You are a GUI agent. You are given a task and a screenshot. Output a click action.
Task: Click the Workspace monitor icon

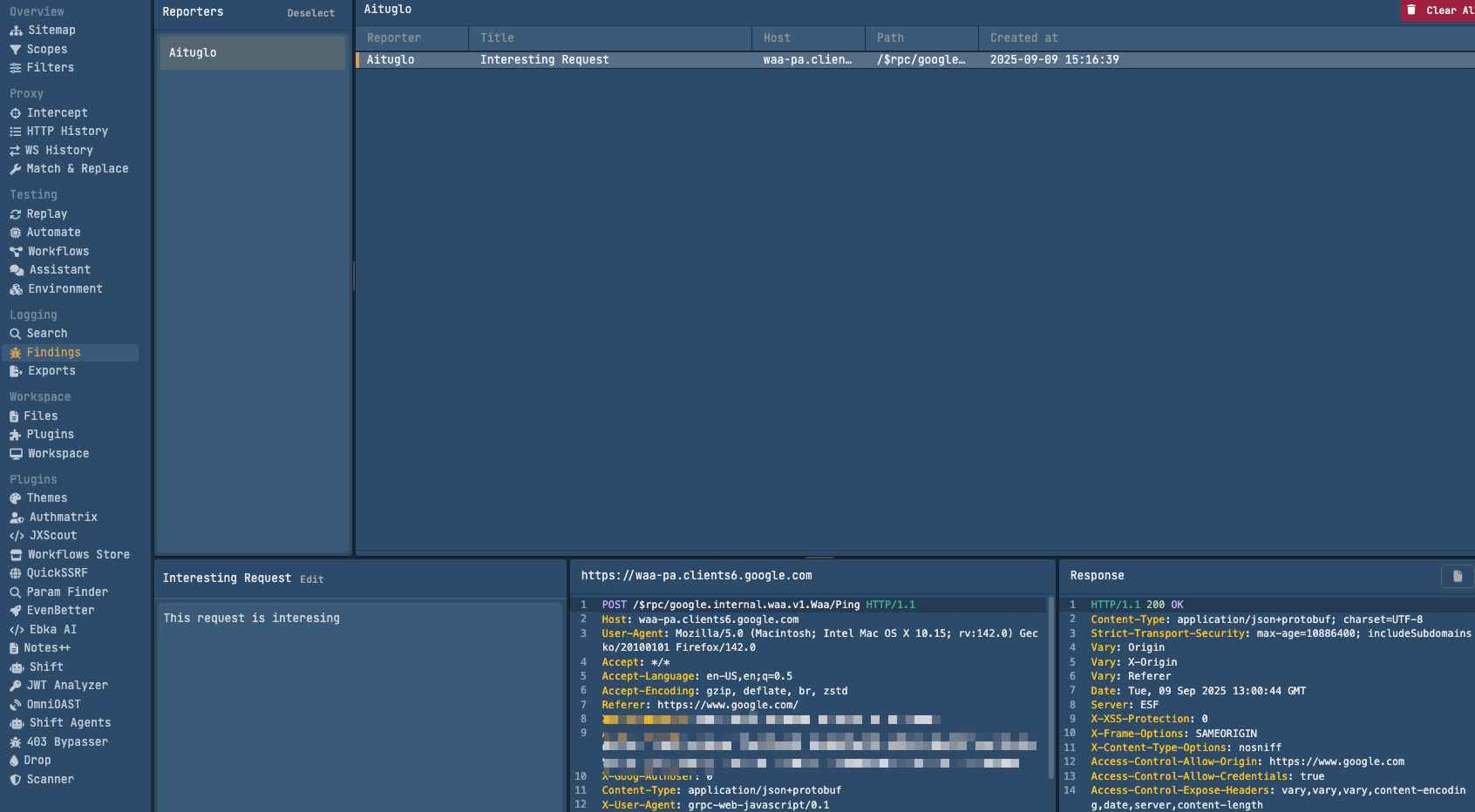[16, 454]
